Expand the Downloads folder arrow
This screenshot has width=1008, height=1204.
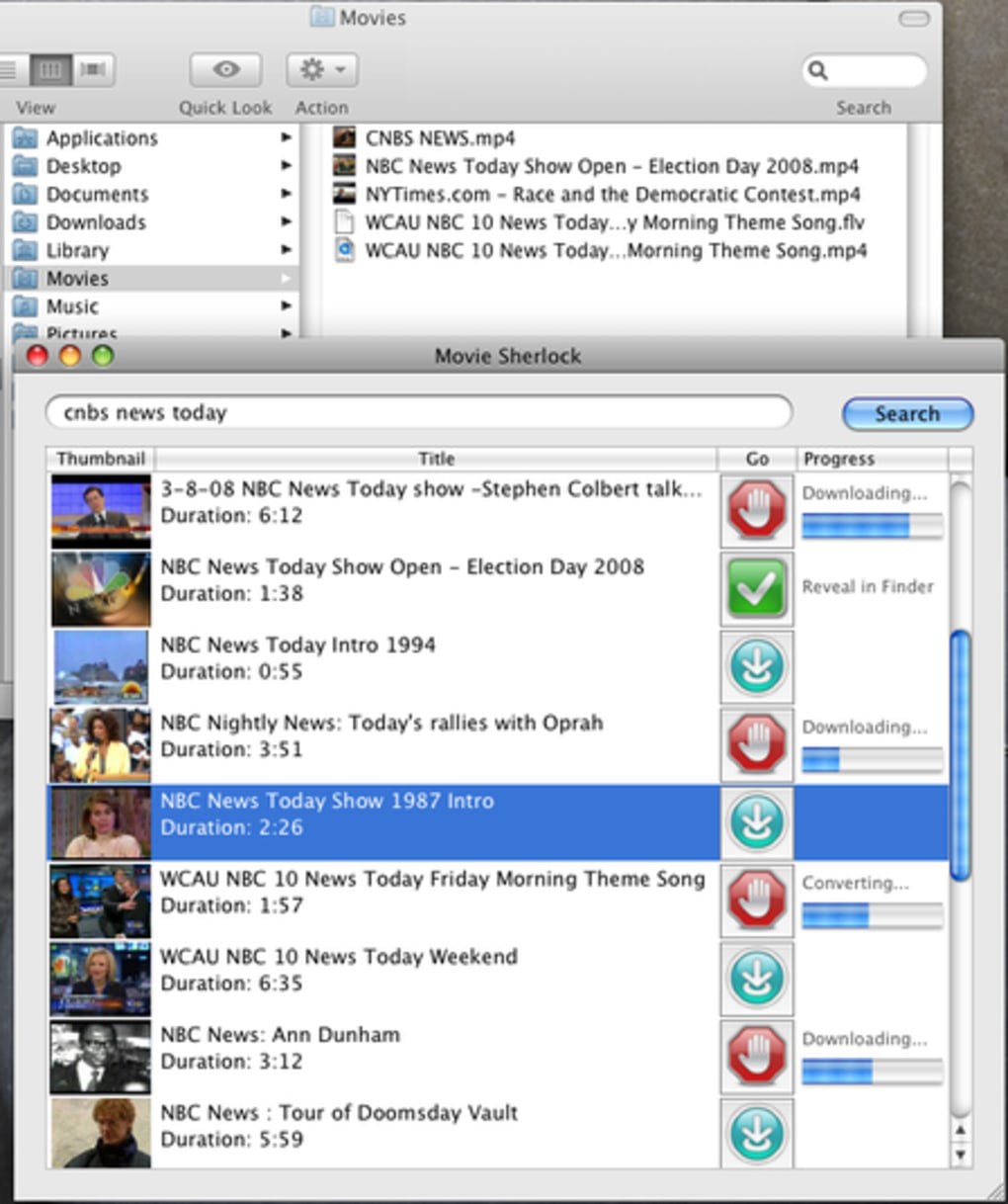pyautogui.click(x=286, y=222)
